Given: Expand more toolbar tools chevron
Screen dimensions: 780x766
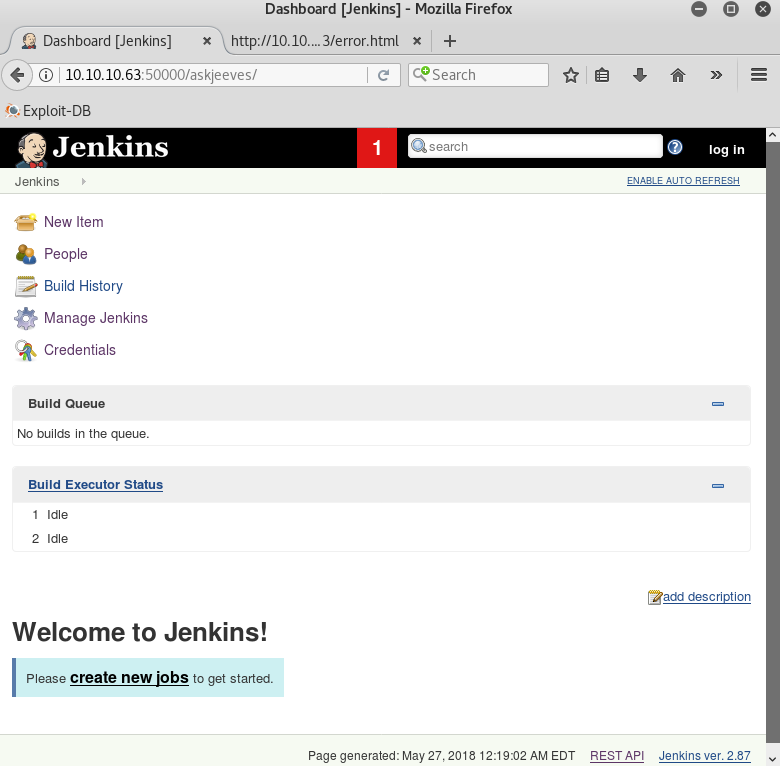Looking at the screenshot, I should [x=716, y=75].
